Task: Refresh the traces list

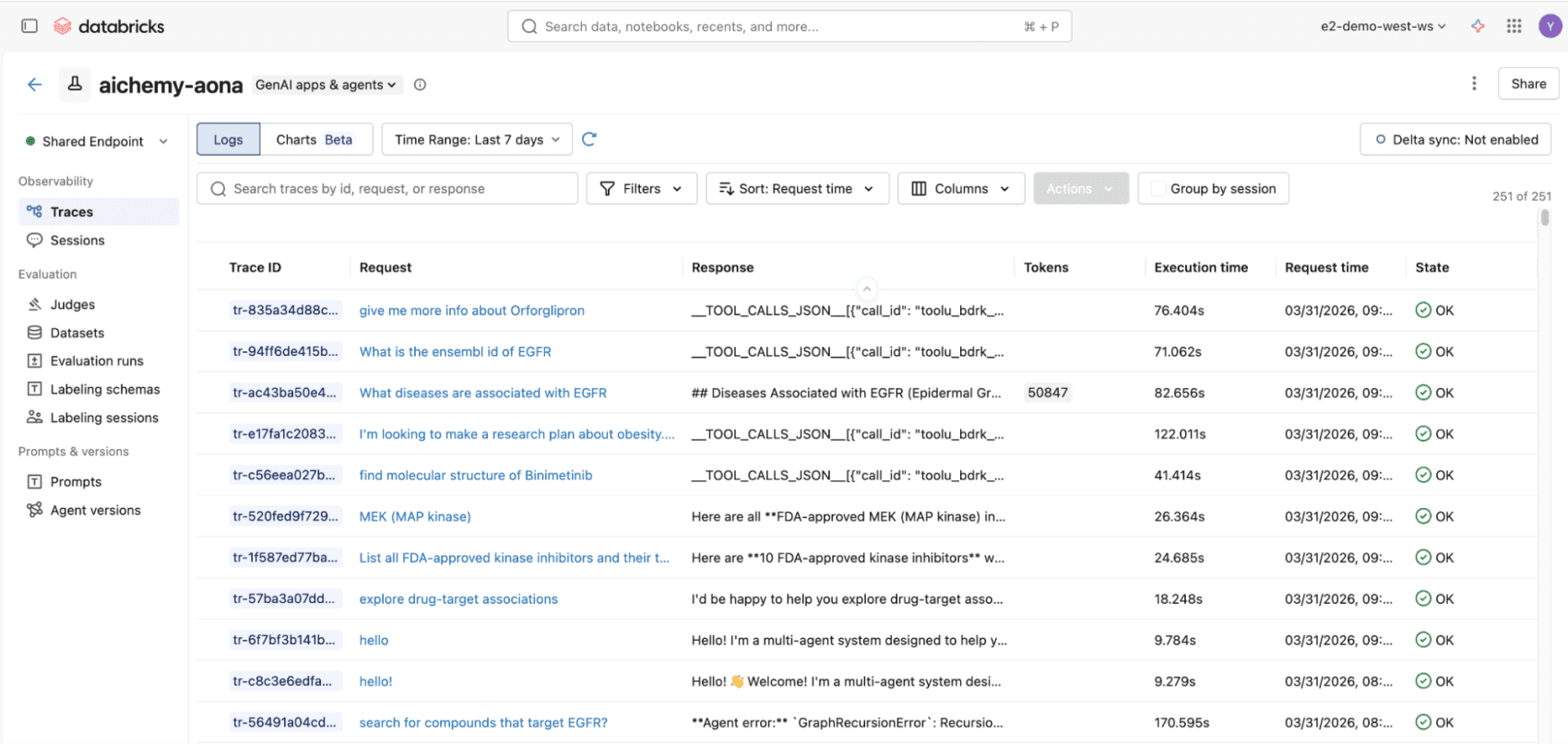Action: (x=589, y=139)
